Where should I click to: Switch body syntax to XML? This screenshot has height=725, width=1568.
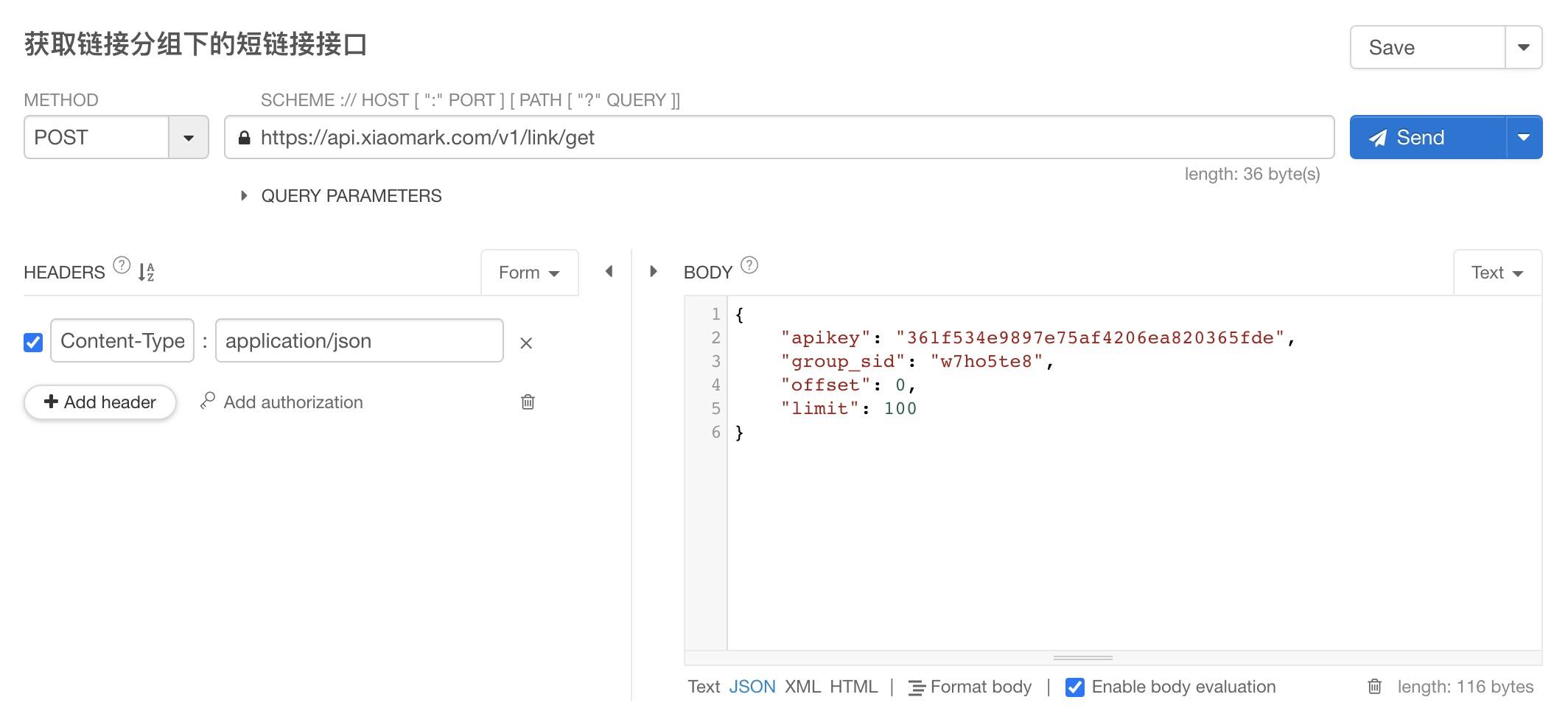click(x=802, y=687)
